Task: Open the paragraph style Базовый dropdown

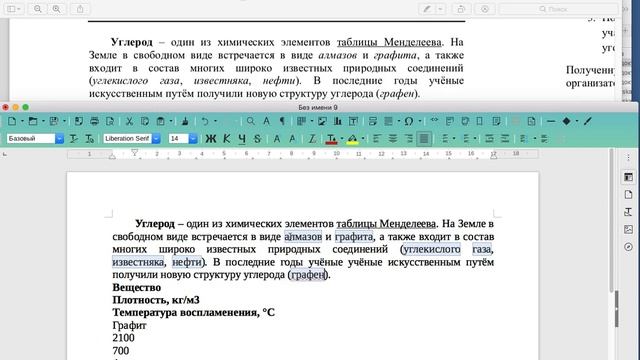Action: coord(60,139)
